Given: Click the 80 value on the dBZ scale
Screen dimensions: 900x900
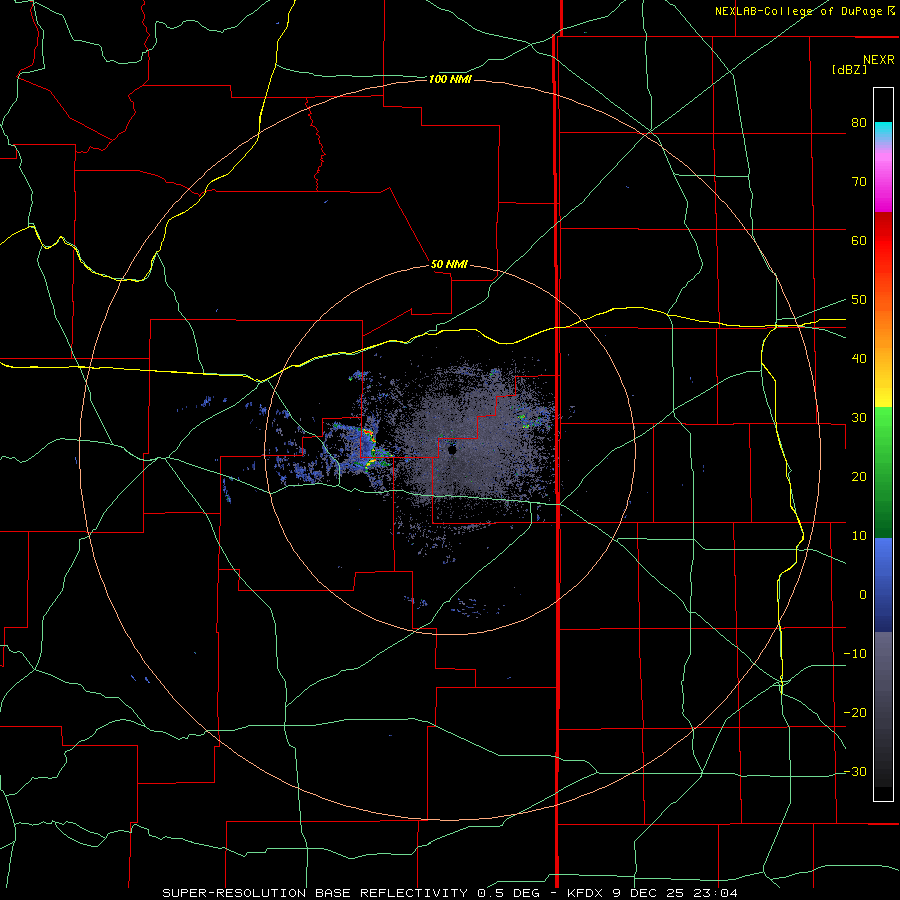Looking at the screenshot, I should 859,123.
